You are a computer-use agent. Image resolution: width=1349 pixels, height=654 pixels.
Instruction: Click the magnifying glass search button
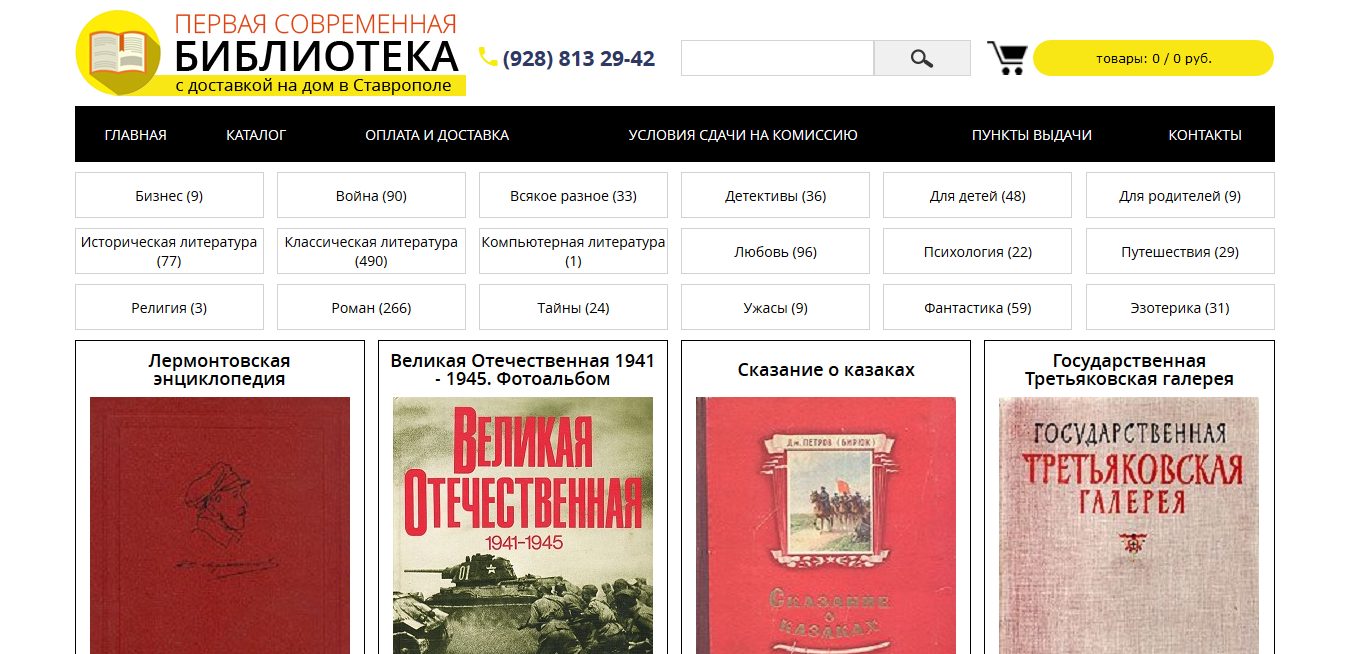click(922, 58)
